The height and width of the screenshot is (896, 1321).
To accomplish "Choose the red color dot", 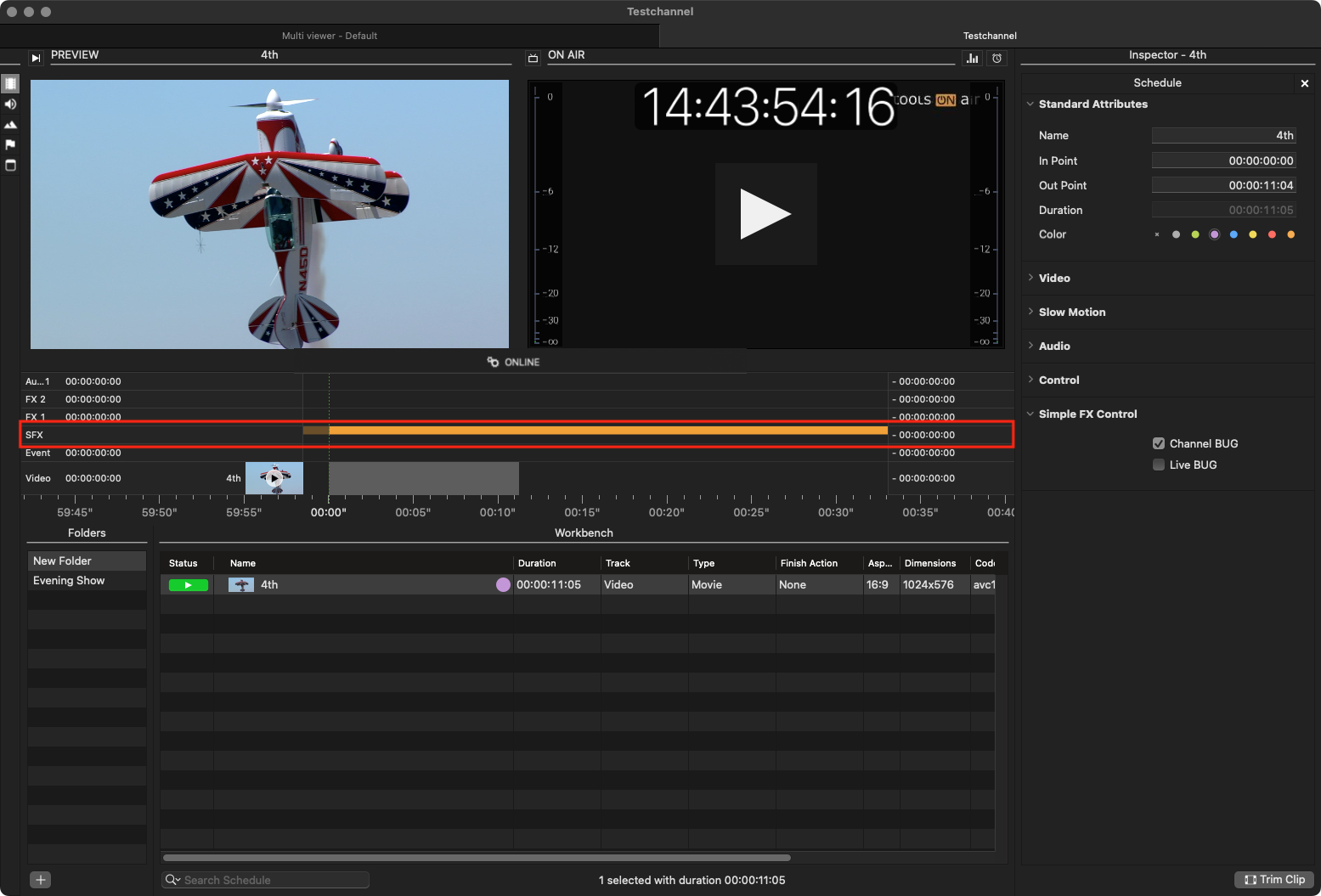I will 1272,234.
